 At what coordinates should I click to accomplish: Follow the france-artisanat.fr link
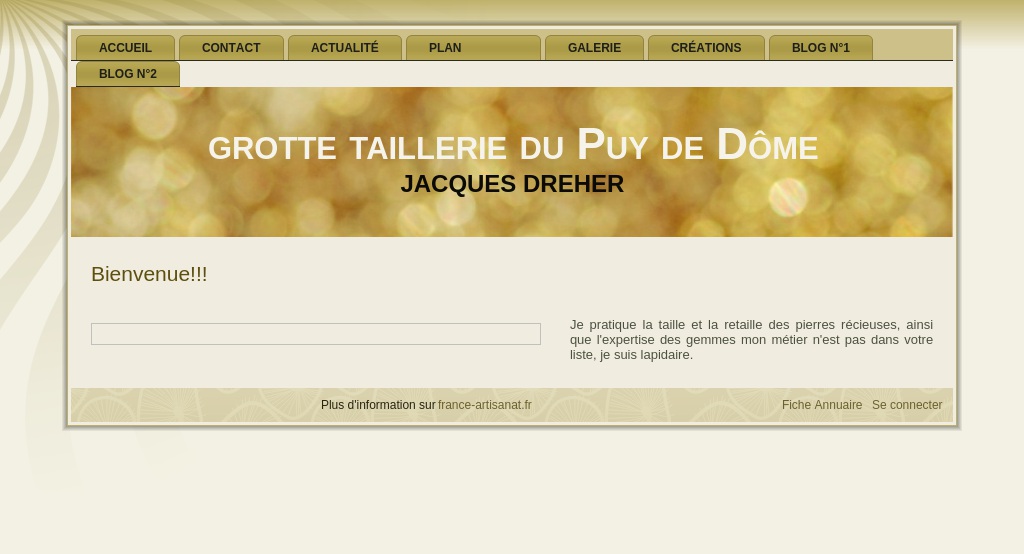point(485,405)
